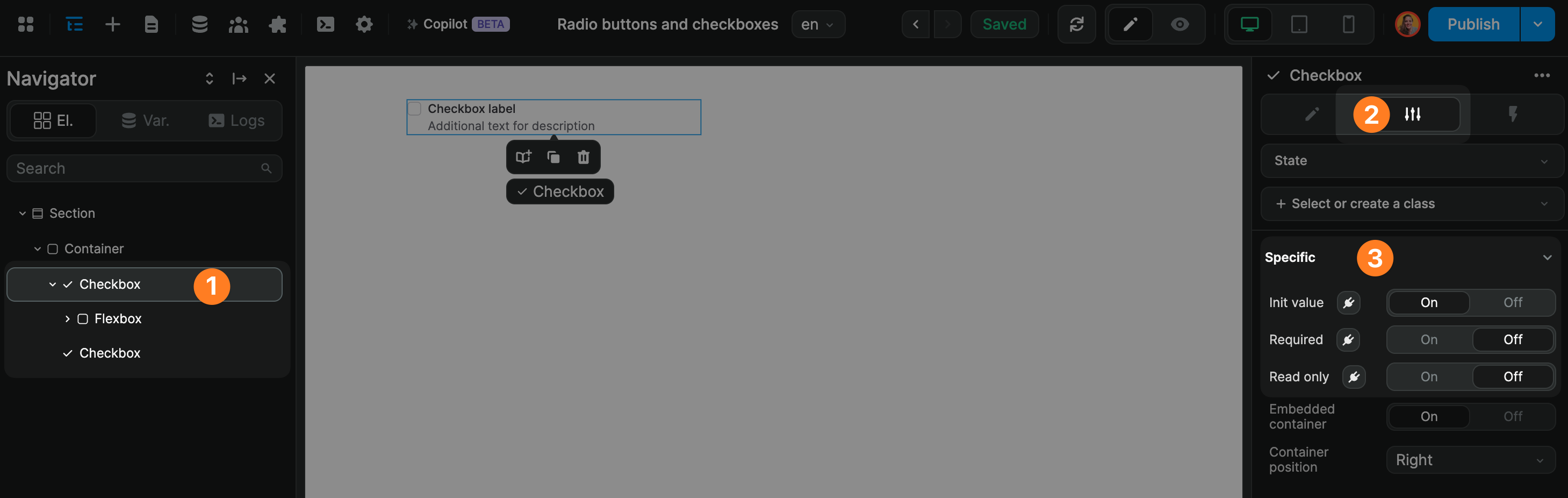Image resolution: width=1568 pixels, height=498 pixels.
Task: Open the CMS data panel (database icon)
Action: [x=199, y=24]
